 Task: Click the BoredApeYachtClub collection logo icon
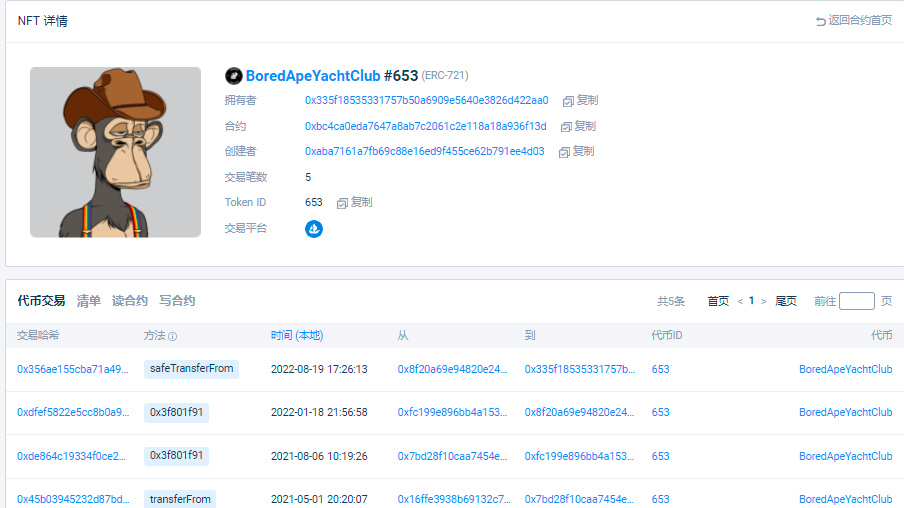coord(233,76)
